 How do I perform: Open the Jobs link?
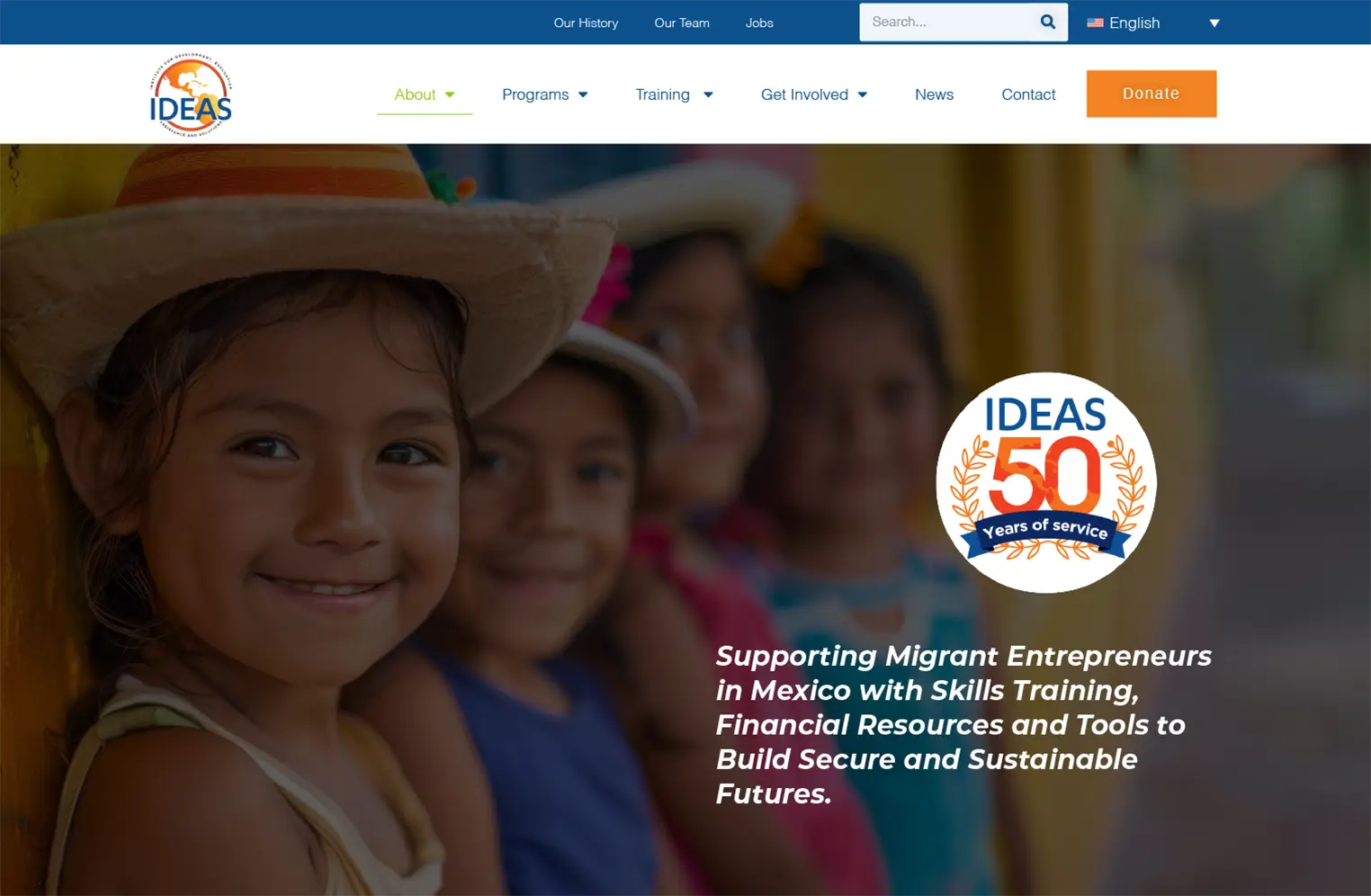pos(759,23)
